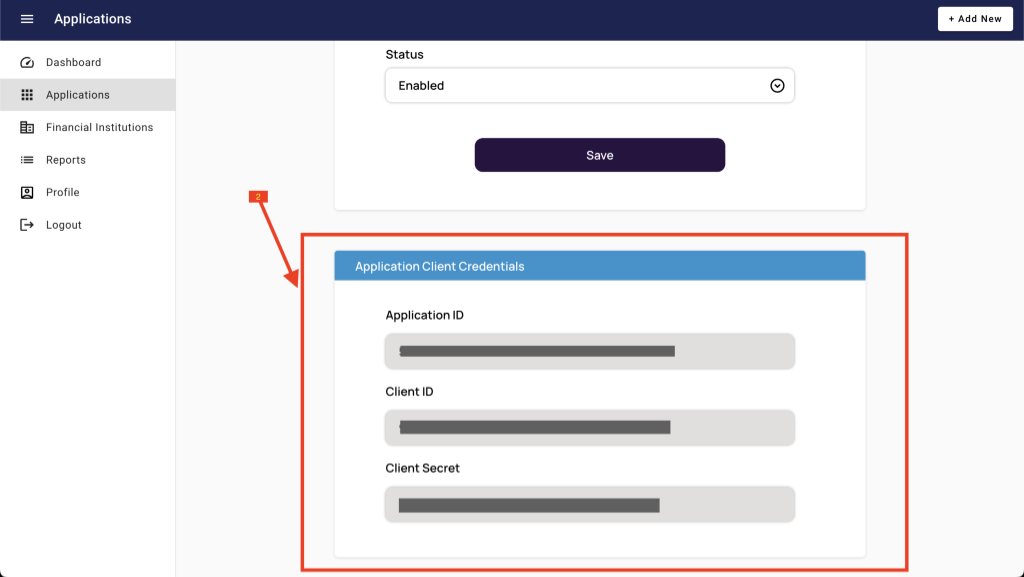Click the Application Client Credentials header
Screen dimensions: 1024x577
[599, 266]
